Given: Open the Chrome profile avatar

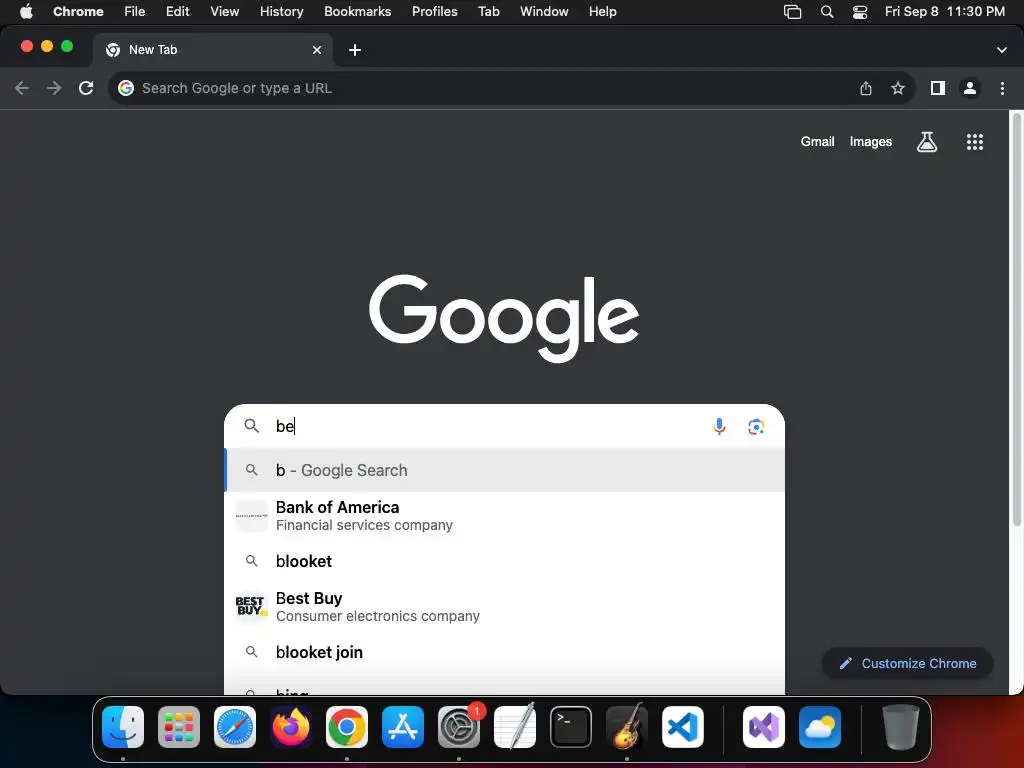Looking at the screenshot, I should [970, 88].
